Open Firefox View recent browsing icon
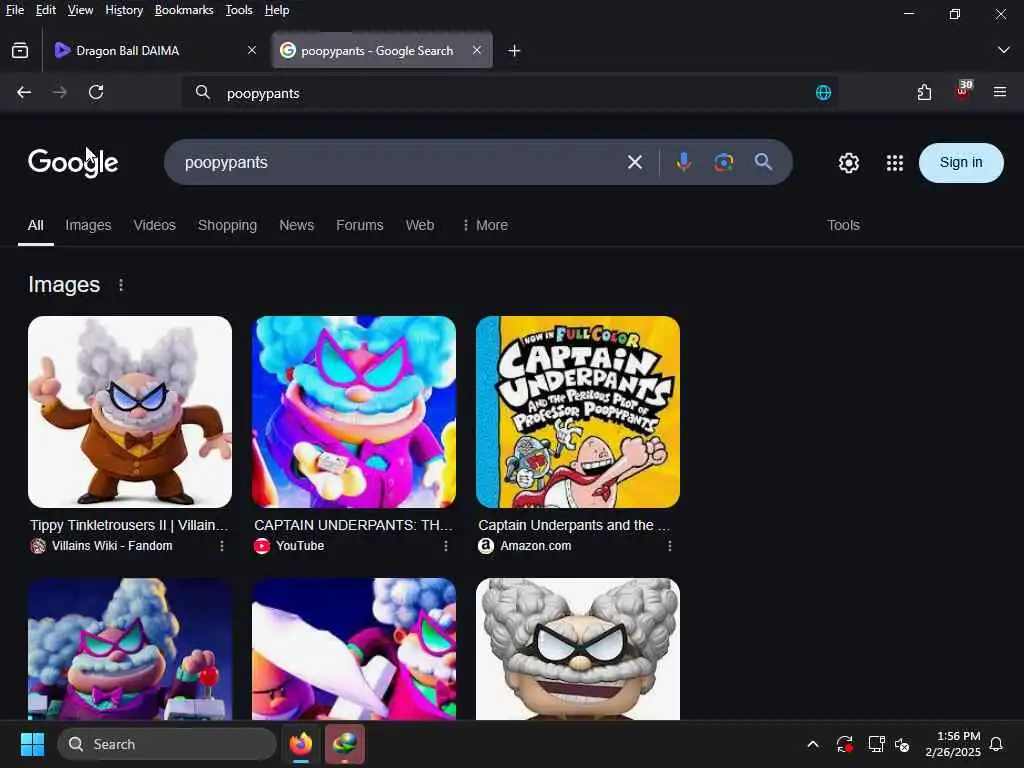 tap(20, 50)
